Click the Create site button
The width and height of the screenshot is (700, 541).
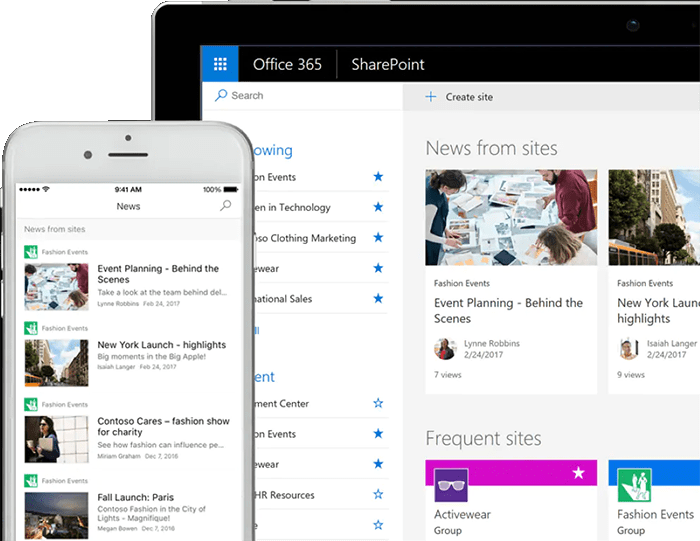[459, 97]
